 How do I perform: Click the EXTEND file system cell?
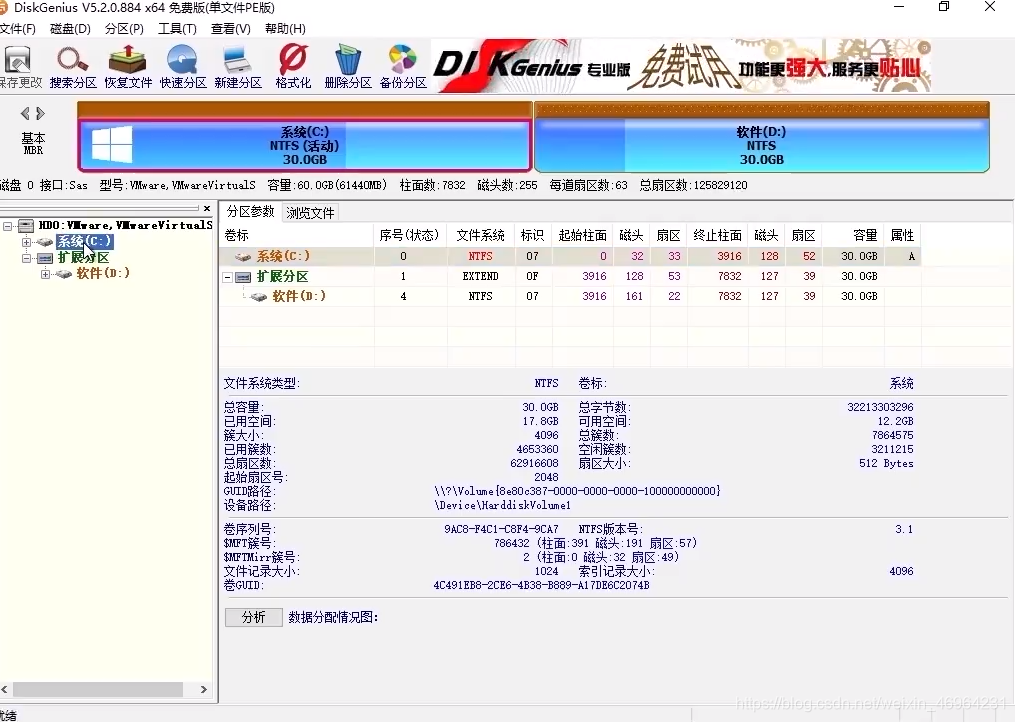[480, 276]
